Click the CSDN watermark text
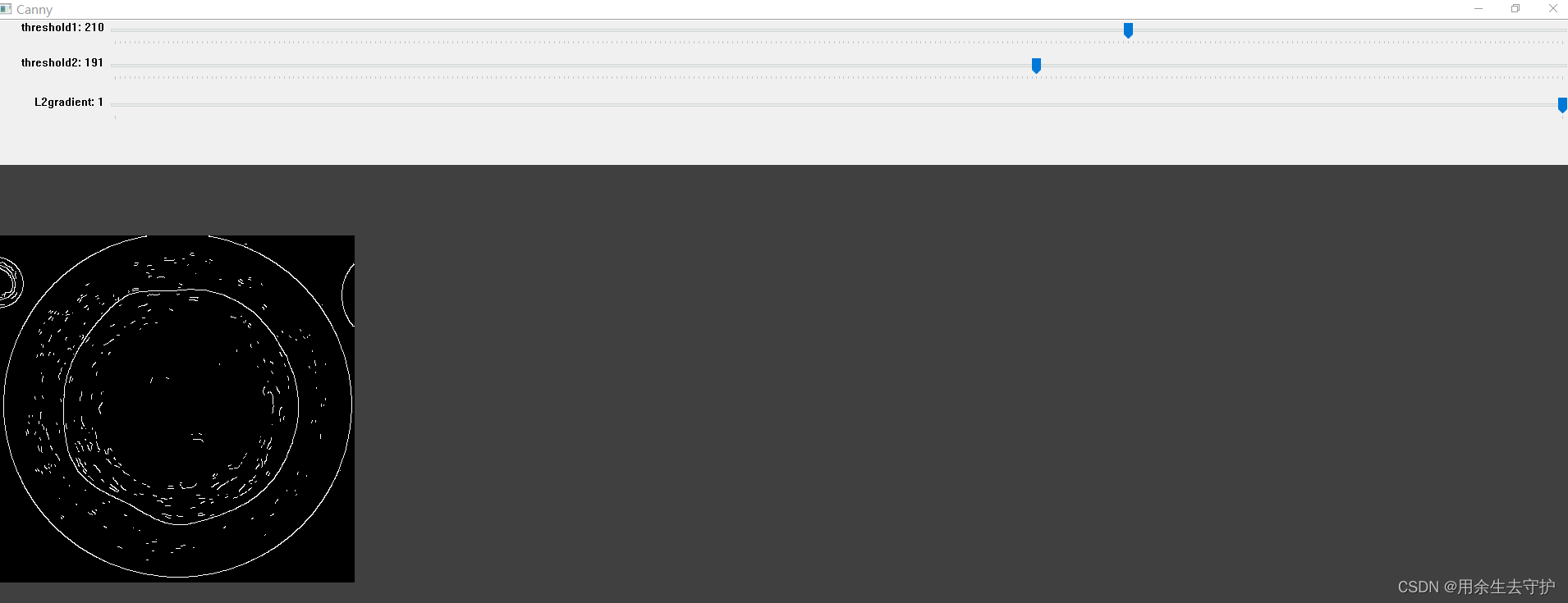The height and width of the screenshot is (603, 1568). 1476,587
